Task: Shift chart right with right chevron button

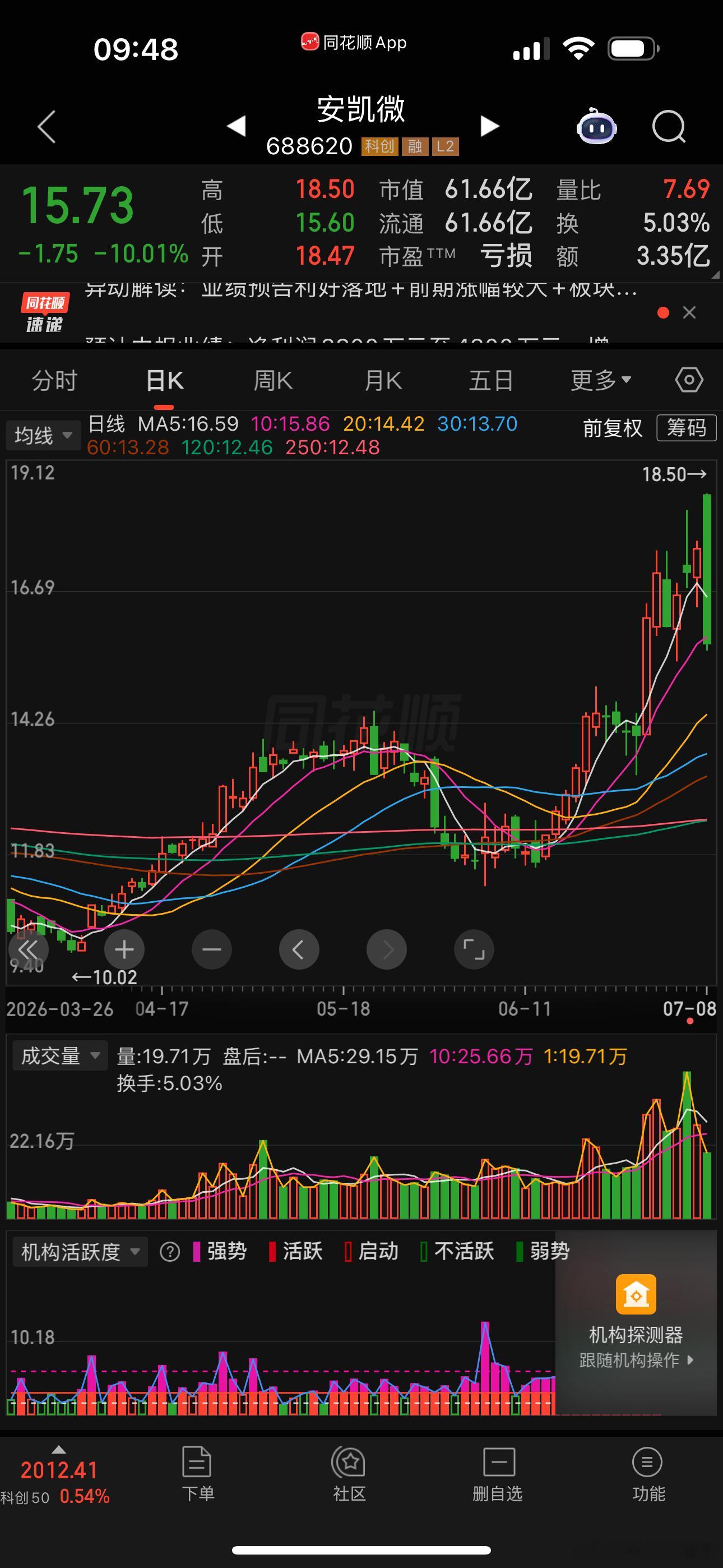Action: (x=387, y=949)
